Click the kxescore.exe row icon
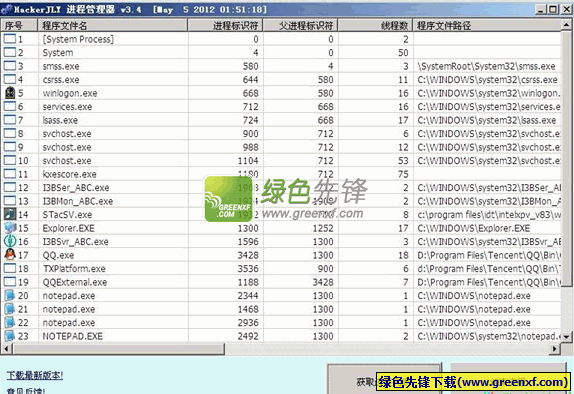574x394 pixels. click(10, 174)
